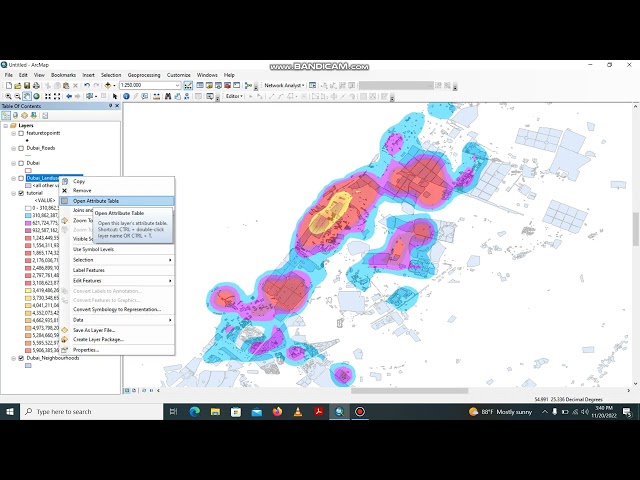Switch TOC to List By Selection

[x=33, y=116]
